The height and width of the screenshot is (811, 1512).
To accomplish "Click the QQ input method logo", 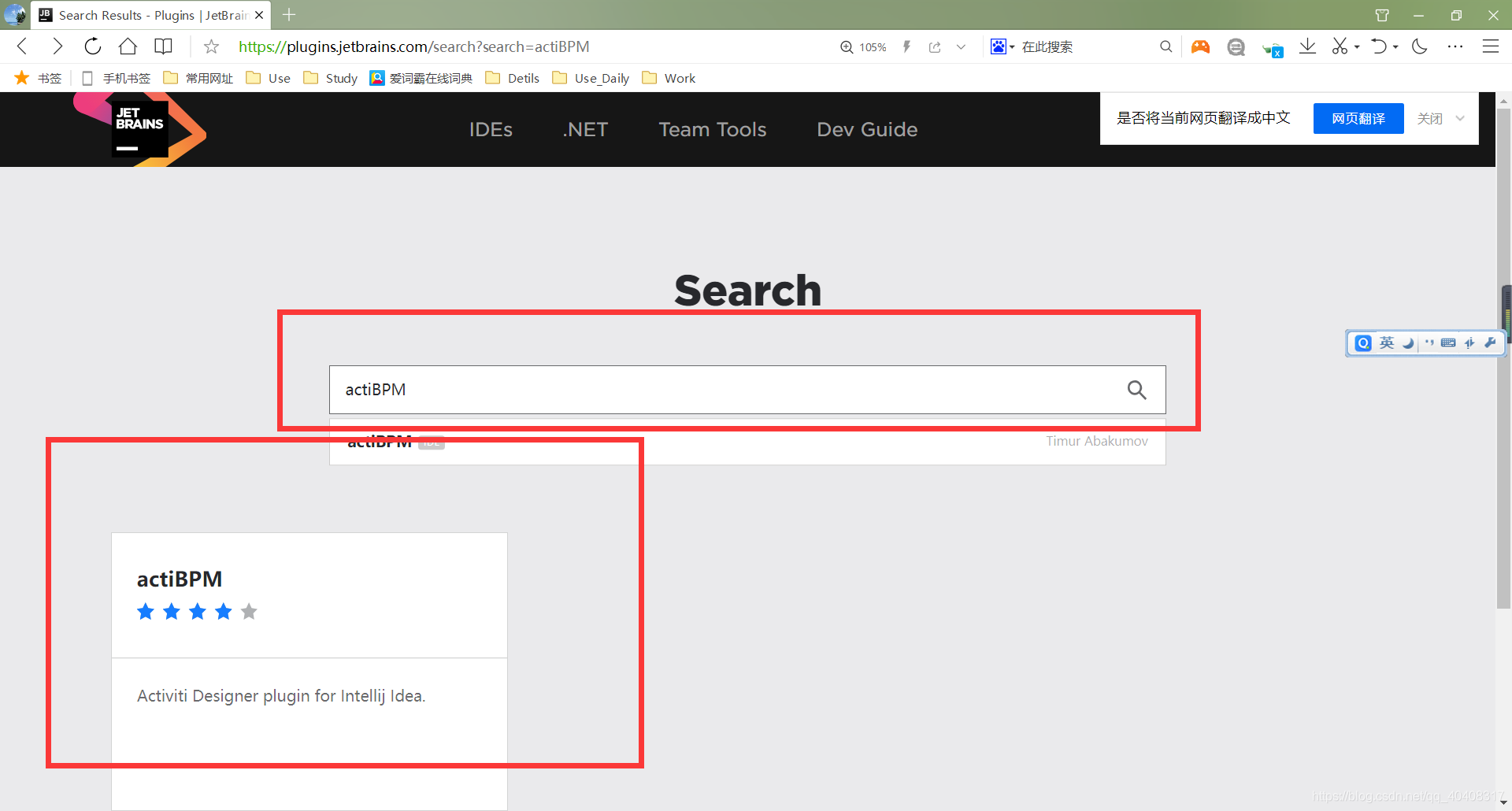I will [1363, 343].
